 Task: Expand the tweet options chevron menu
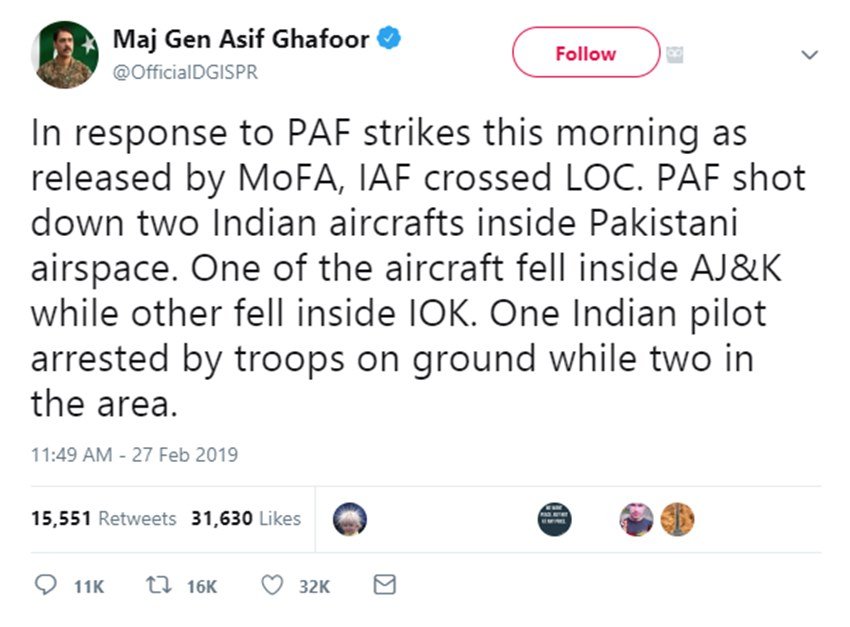pyautogui.click(x=810, y=55)
